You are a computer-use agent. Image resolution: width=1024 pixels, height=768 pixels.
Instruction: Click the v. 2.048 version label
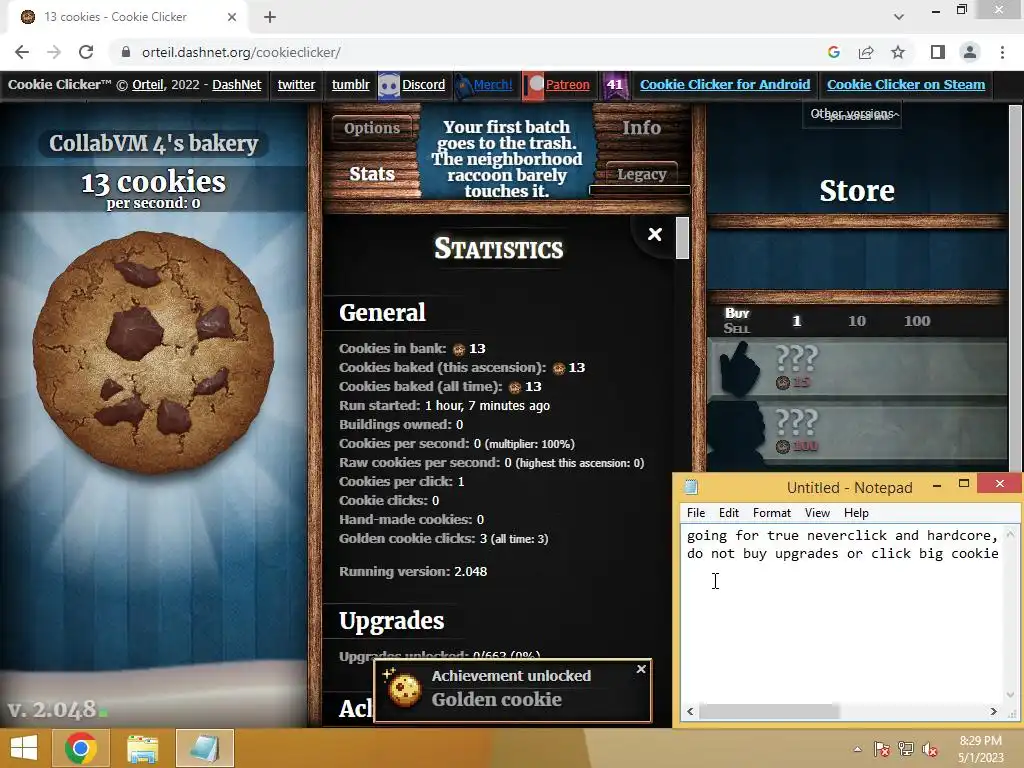[52, 709]
